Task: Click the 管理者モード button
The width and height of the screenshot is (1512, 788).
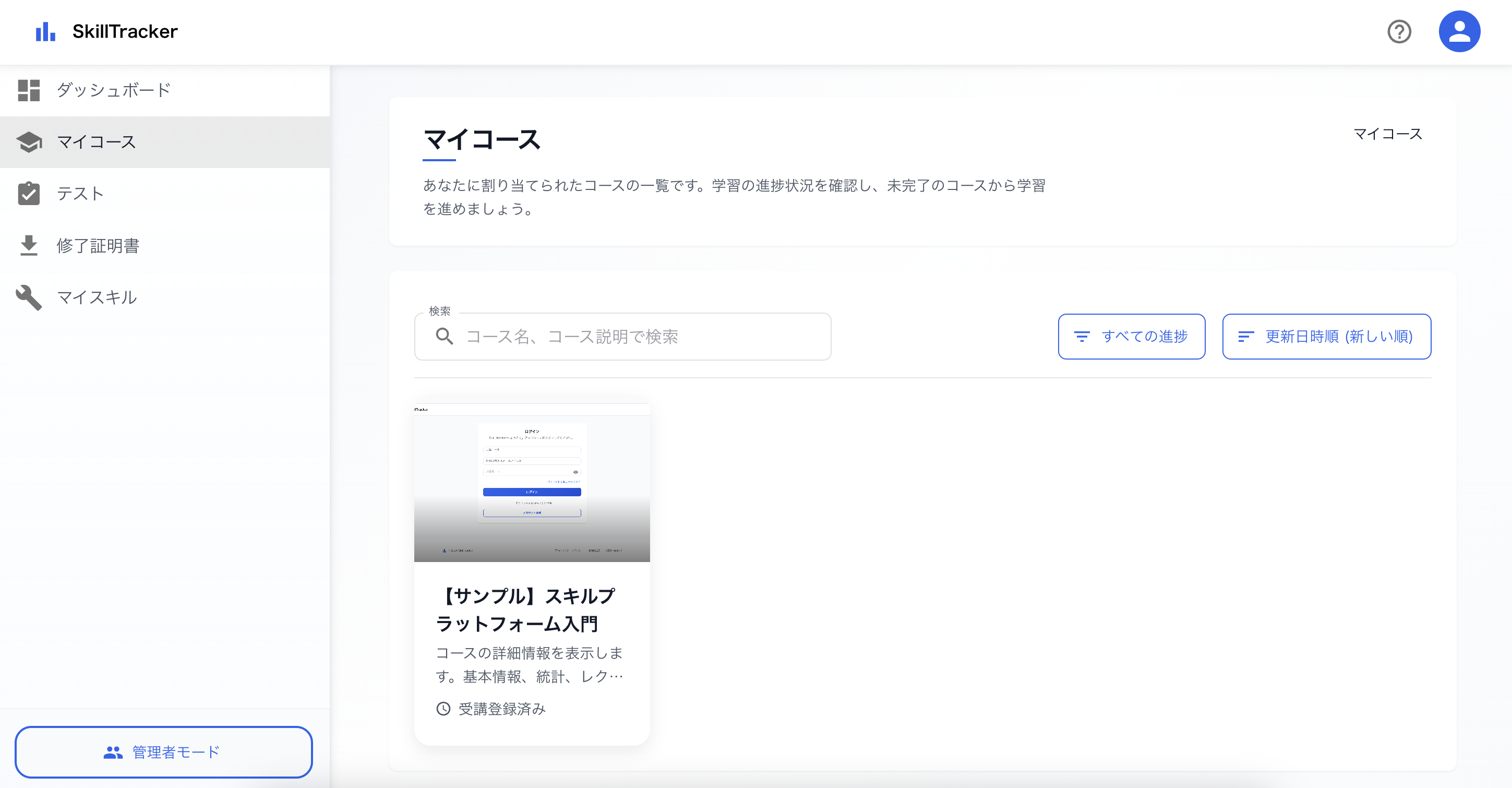Action: tap(164, 752)
